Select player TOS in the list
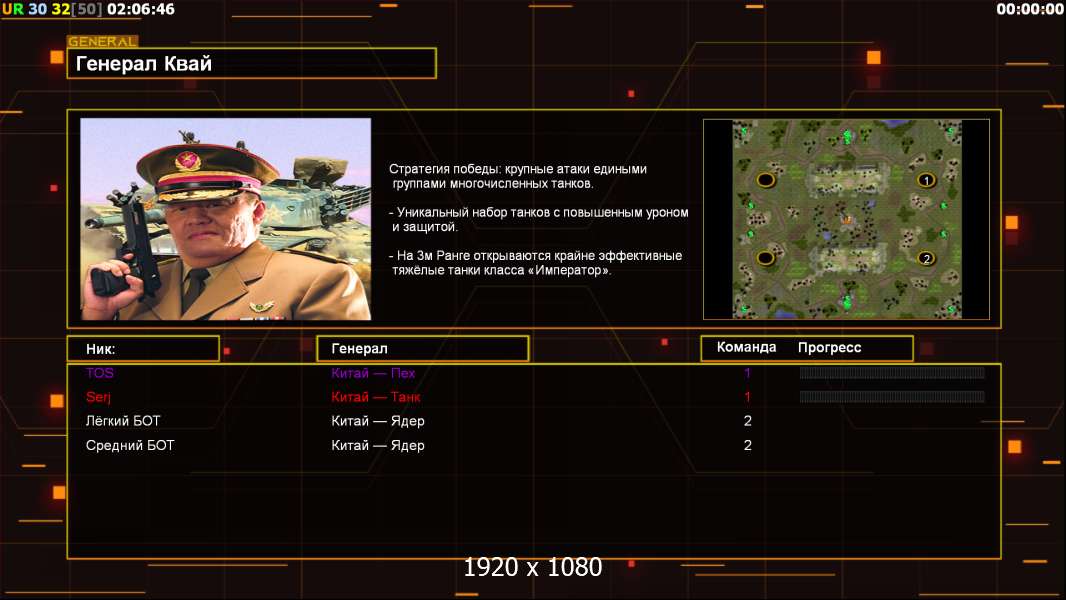This screenshot has width=1066, height=600. [100, 373]
